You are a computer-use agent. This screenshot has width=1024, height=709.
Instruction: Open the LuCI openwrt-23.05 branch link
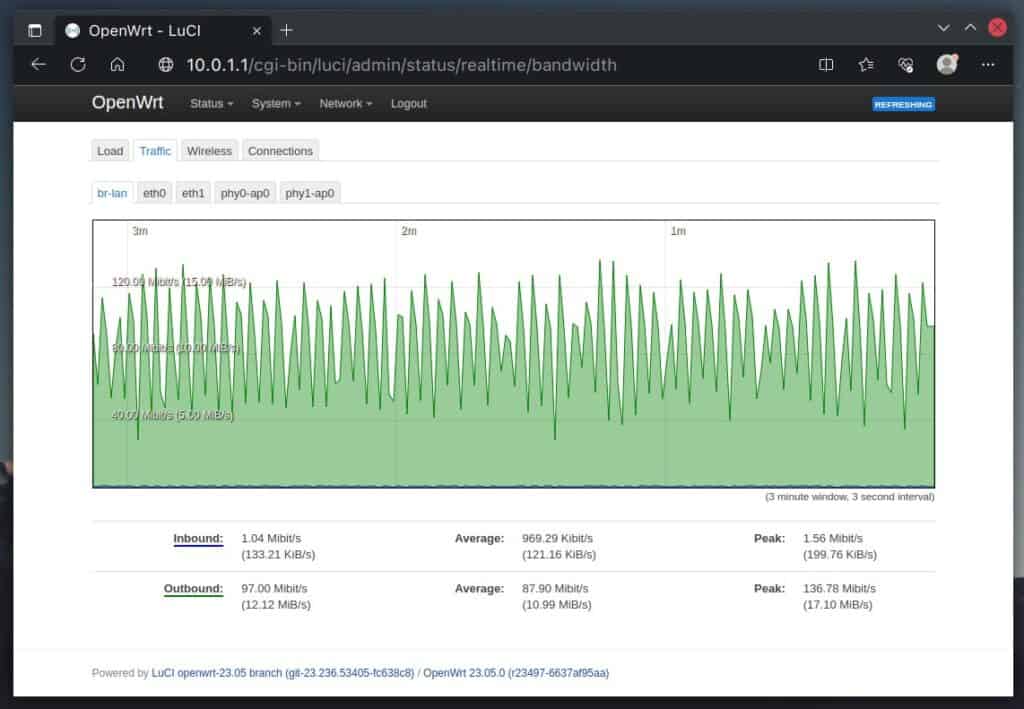tap(282, 673)
